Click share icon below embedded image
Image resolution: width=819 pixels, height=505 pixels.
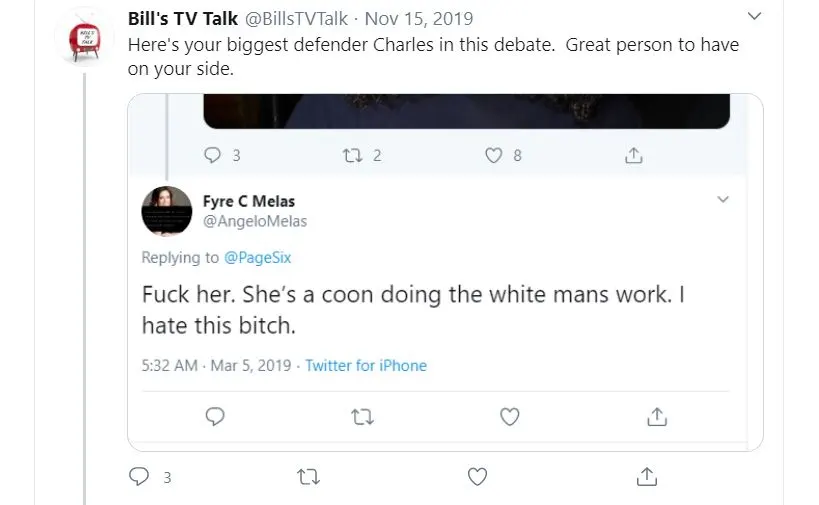[633, 155]
